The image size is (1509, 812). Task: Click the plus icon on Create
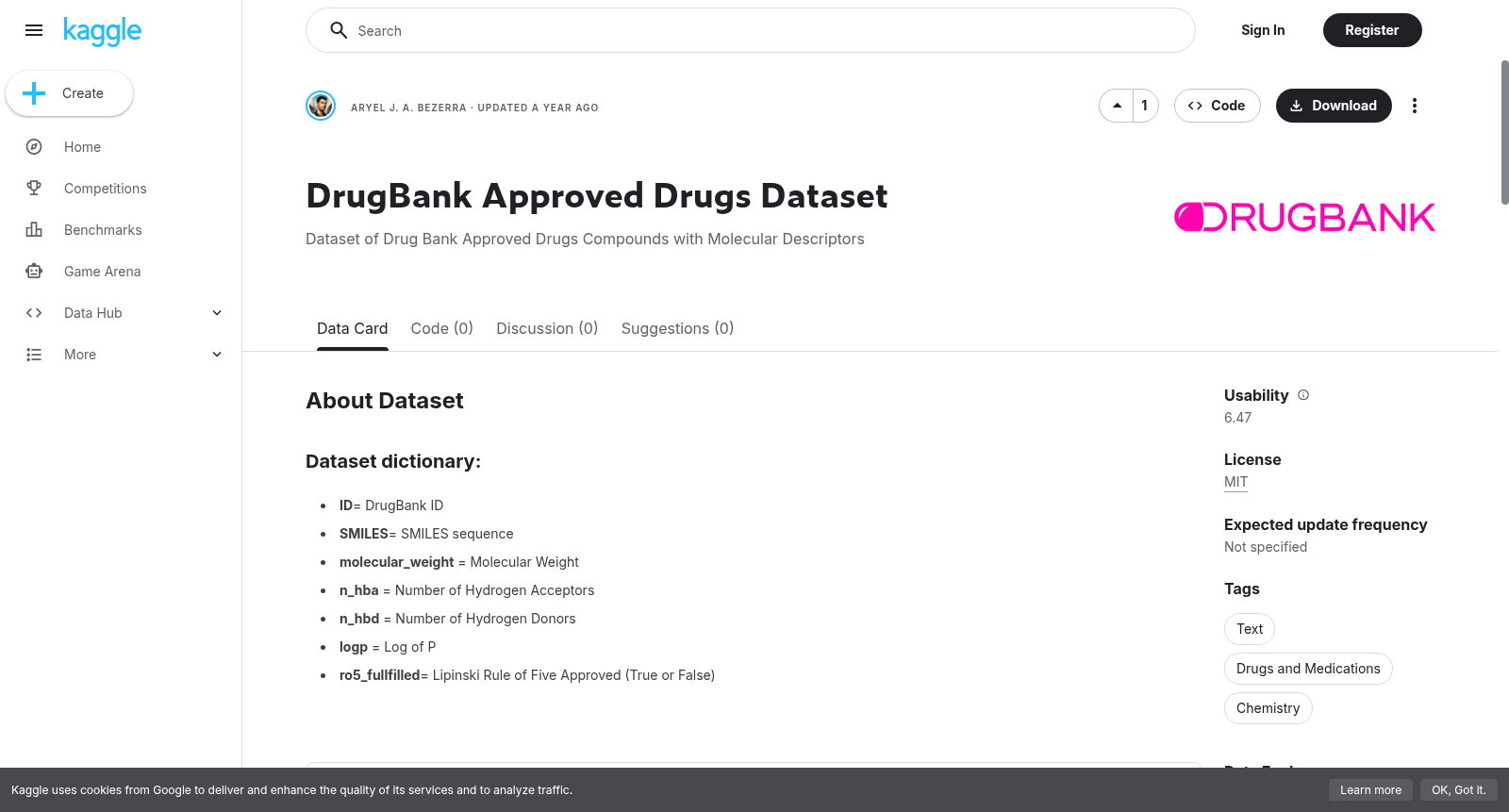34,93
